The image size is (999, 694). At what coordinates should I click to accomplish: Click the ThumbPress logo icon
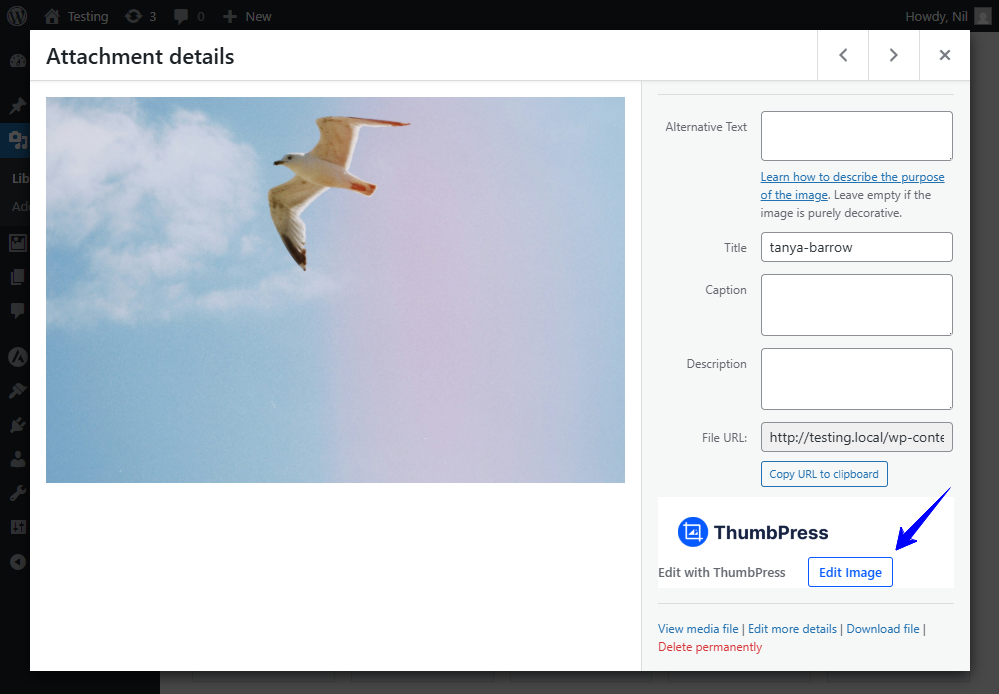(693, 532)
